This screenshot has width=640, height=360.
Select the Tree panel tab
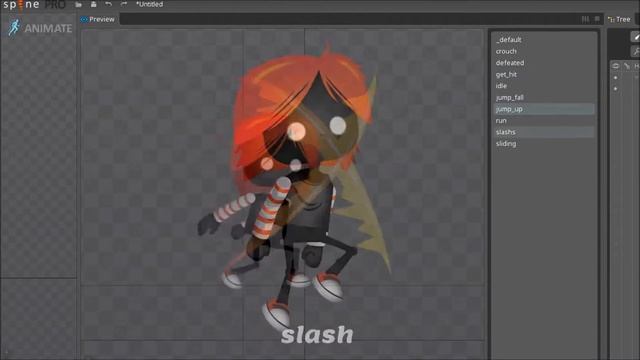coord(619,19)
